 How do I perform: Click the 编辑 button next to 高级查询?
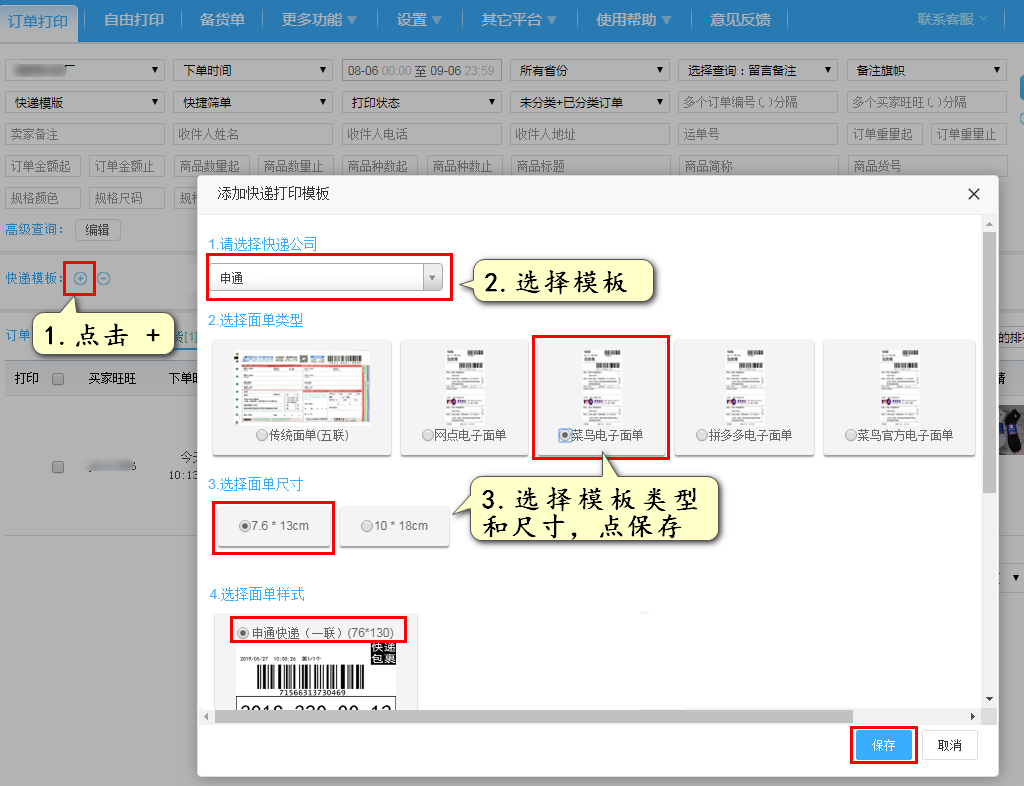[97, 230]
